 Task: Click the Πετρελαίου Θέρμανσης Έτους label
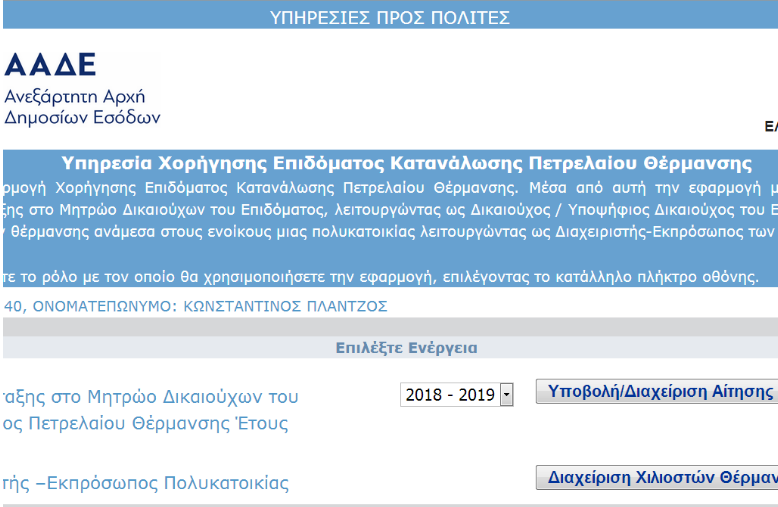145,423
